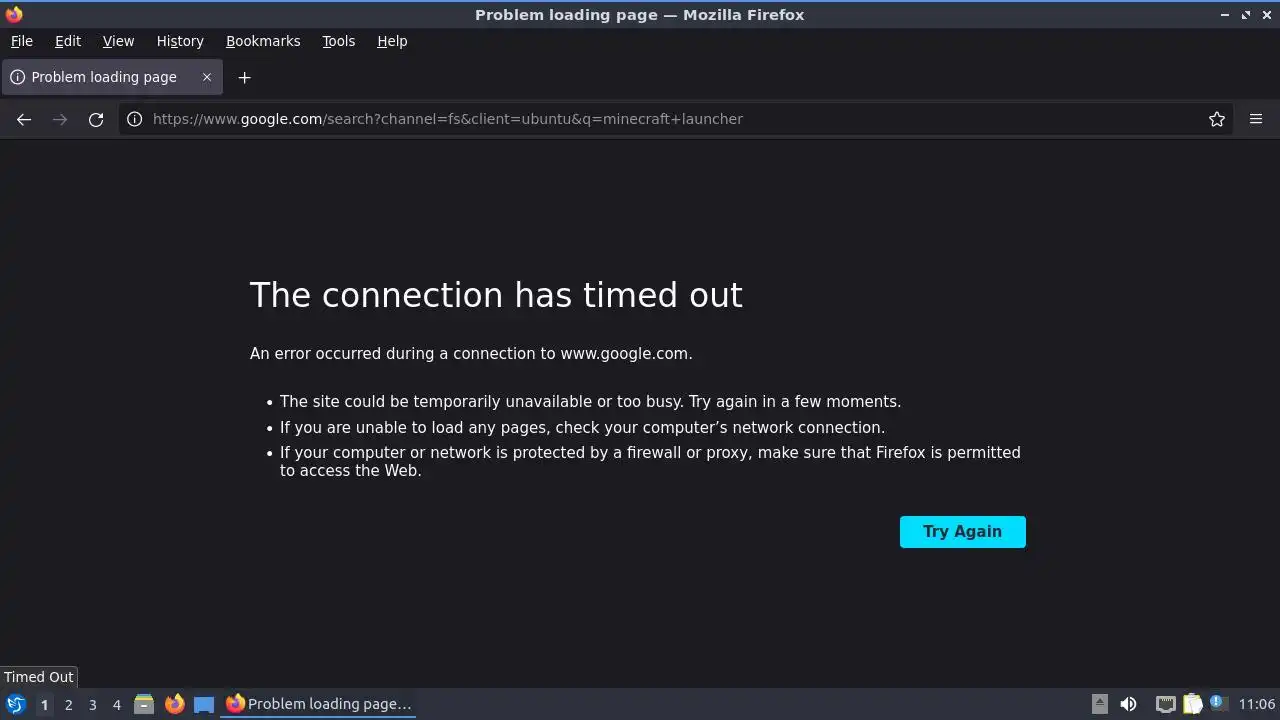Click the bullet about site temporarily unavailable
The height and width of the screenshot is (720, 1280).
click(x=590, y=401)
